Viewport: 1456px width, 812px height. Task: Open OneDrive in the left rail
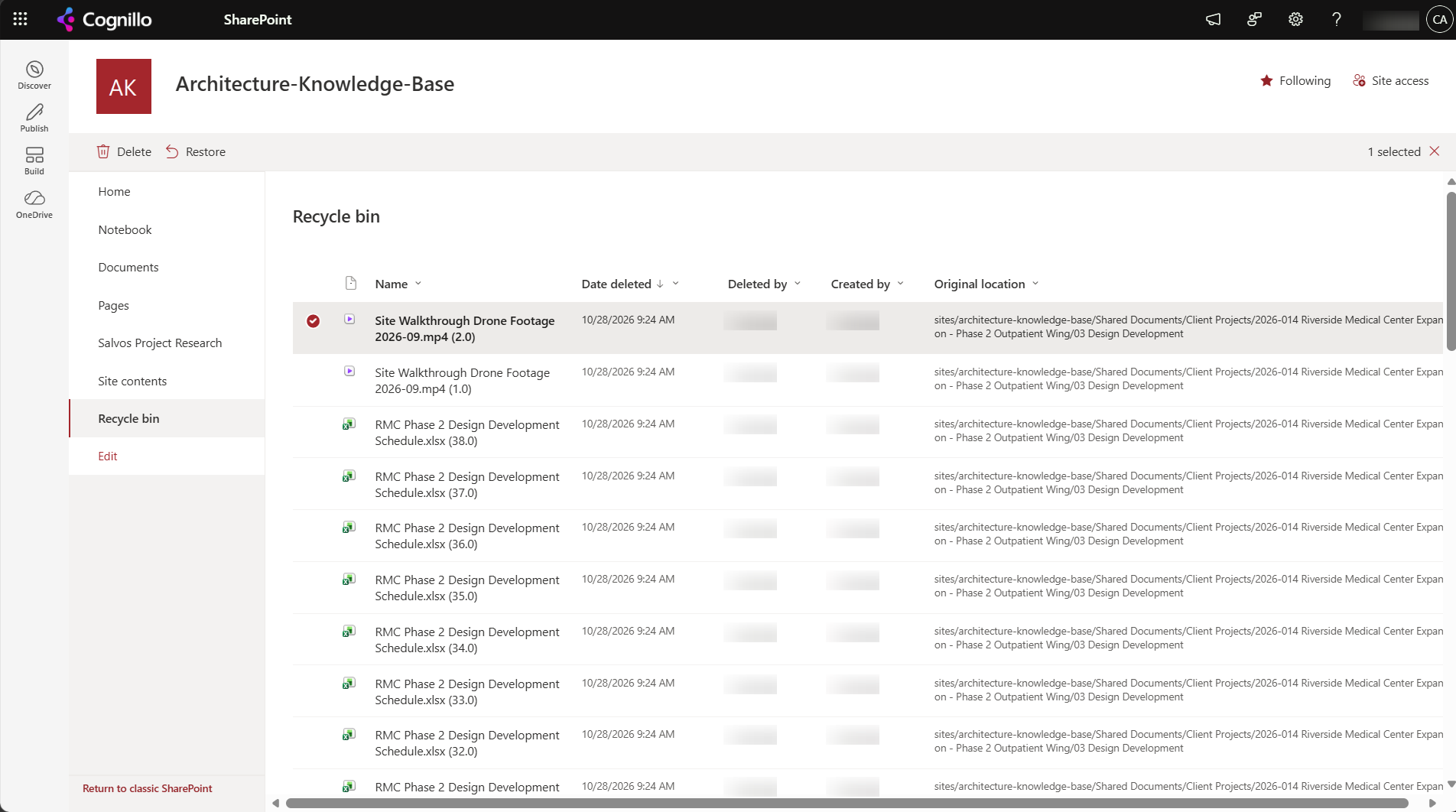pyautogui.click(x=34, y=204)
